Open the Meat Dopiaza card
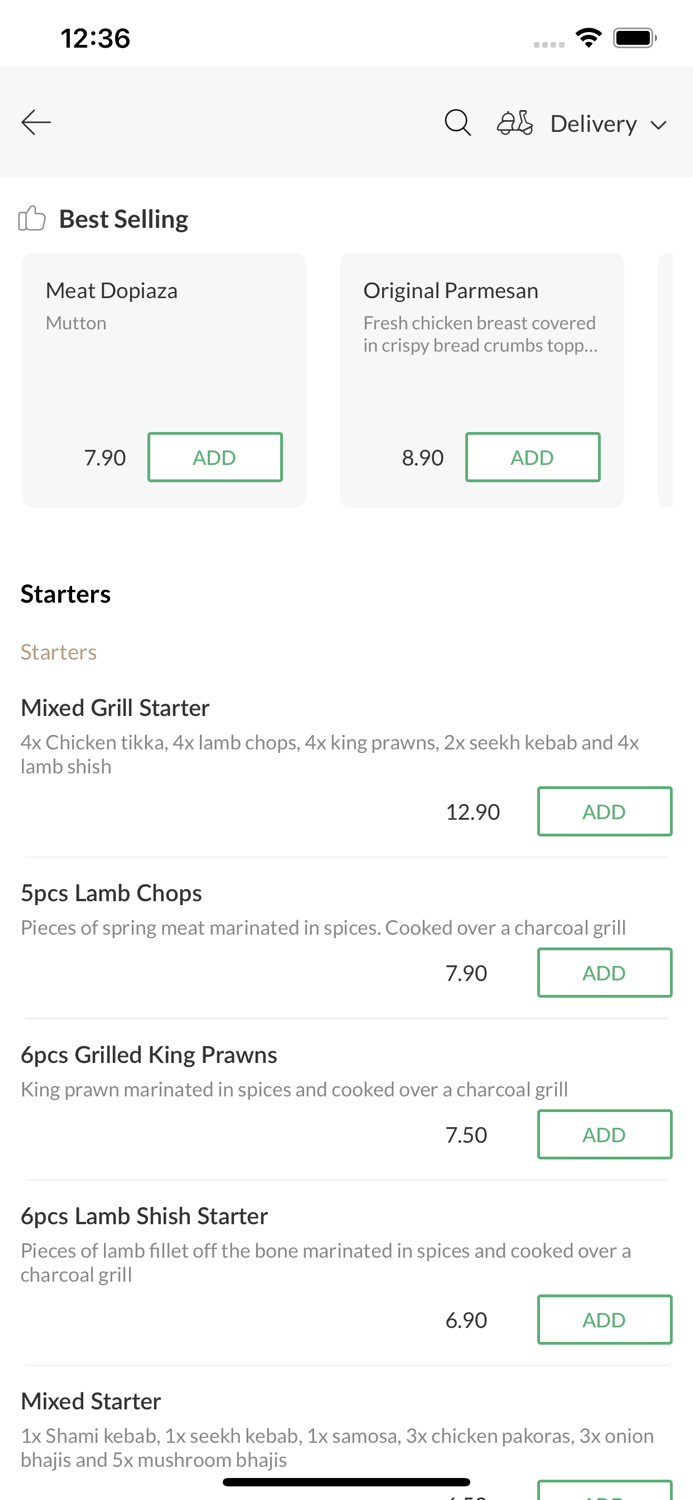 point(164,380)
